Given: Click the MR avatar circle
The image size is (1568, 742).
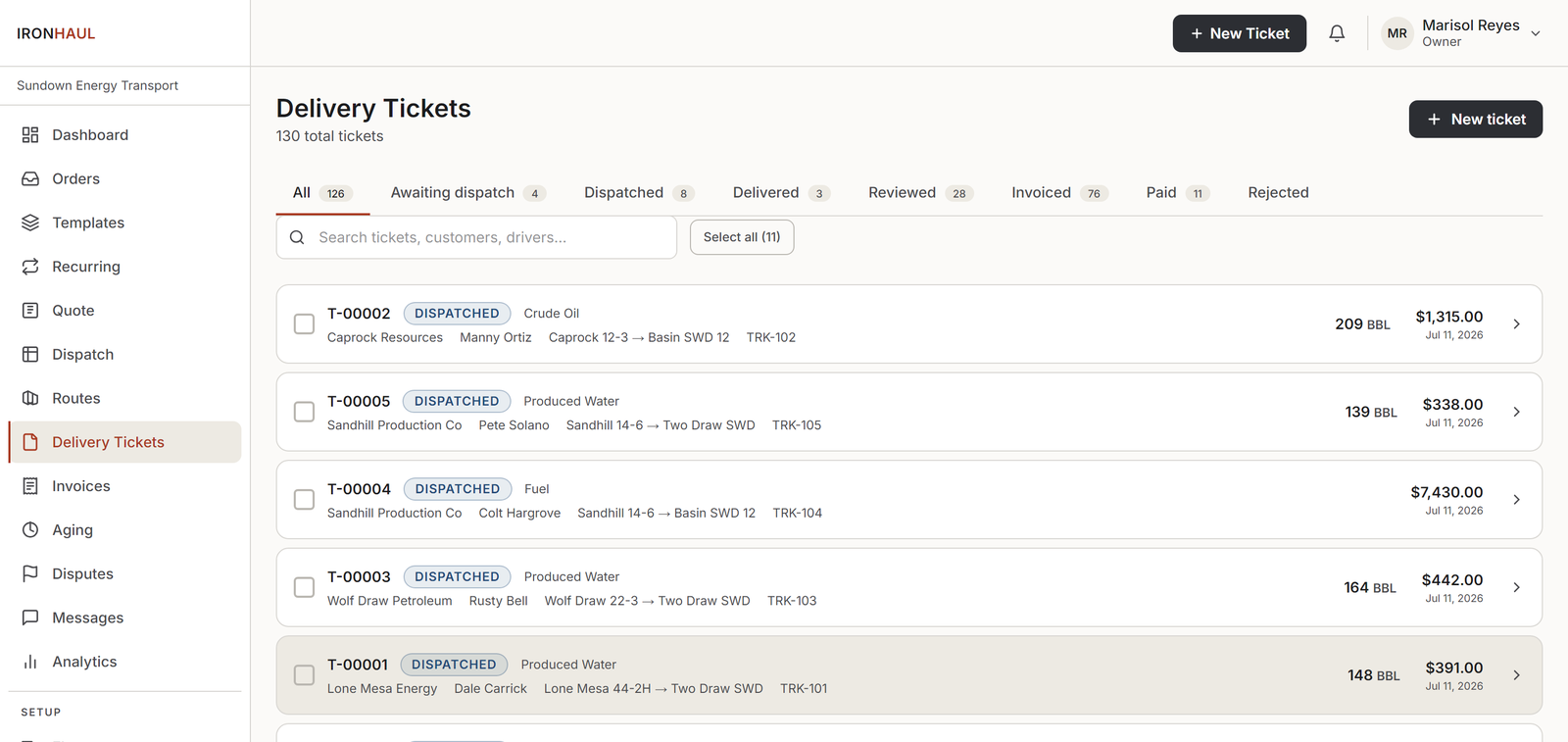Looking at the screenshot, I should [1397, 33].
